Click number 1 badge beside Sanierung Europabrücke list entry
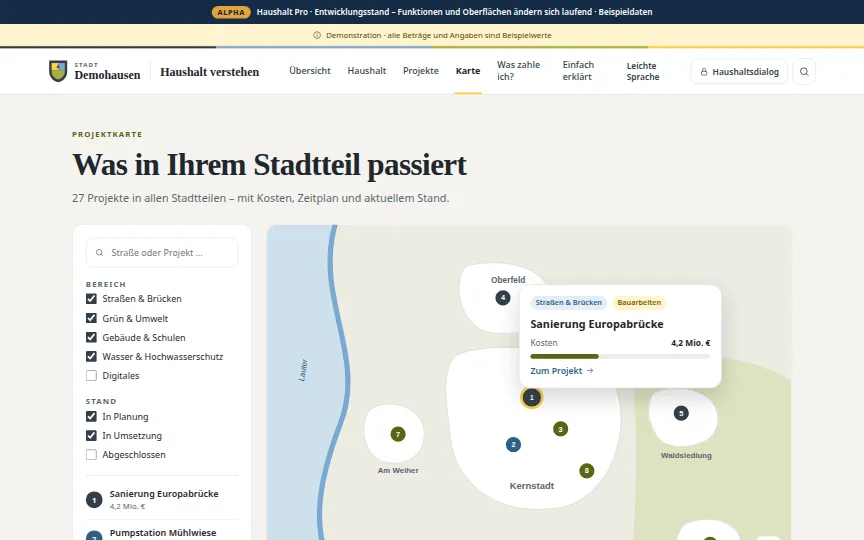The width and height of the screenshot is (864, 540). point(94,500)
